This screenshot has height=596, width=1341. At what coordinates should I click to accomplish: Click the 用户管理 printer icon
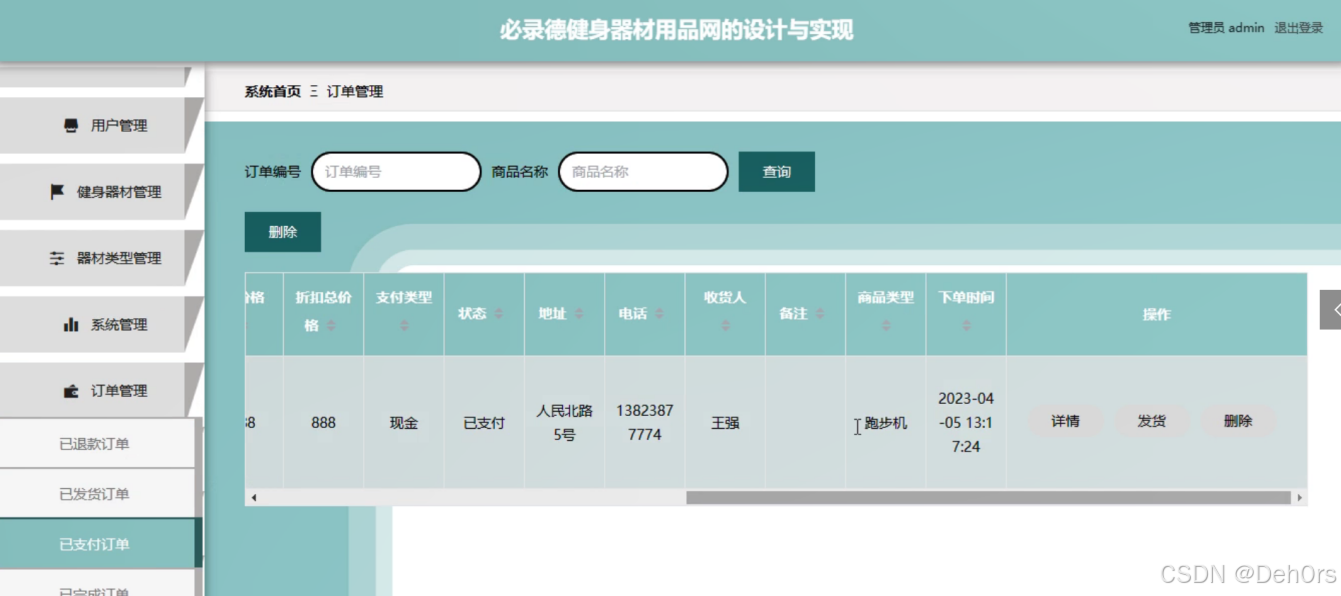(71, 126)
